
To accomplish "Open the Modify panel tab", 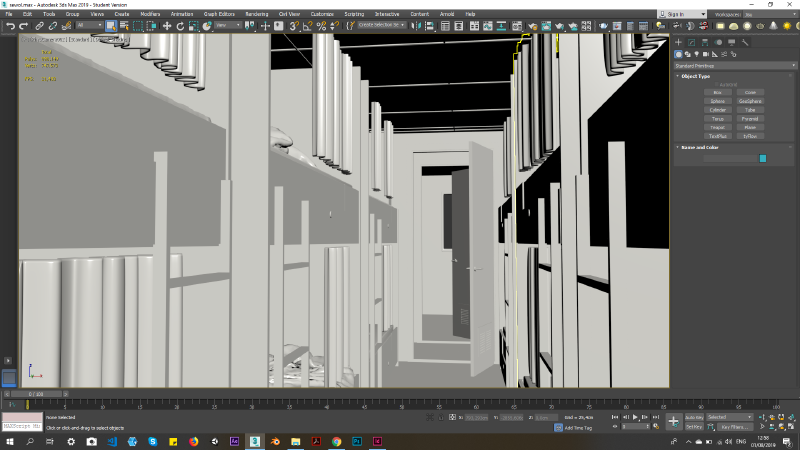I will tap(692, 43).
